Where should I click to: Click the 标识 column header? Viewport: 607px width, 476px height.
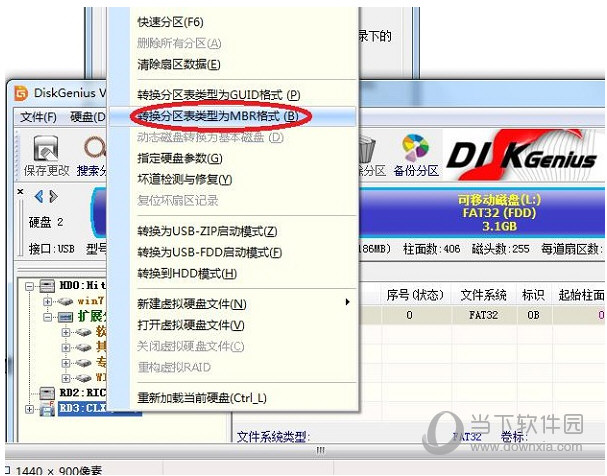click(x=533, y=295)
